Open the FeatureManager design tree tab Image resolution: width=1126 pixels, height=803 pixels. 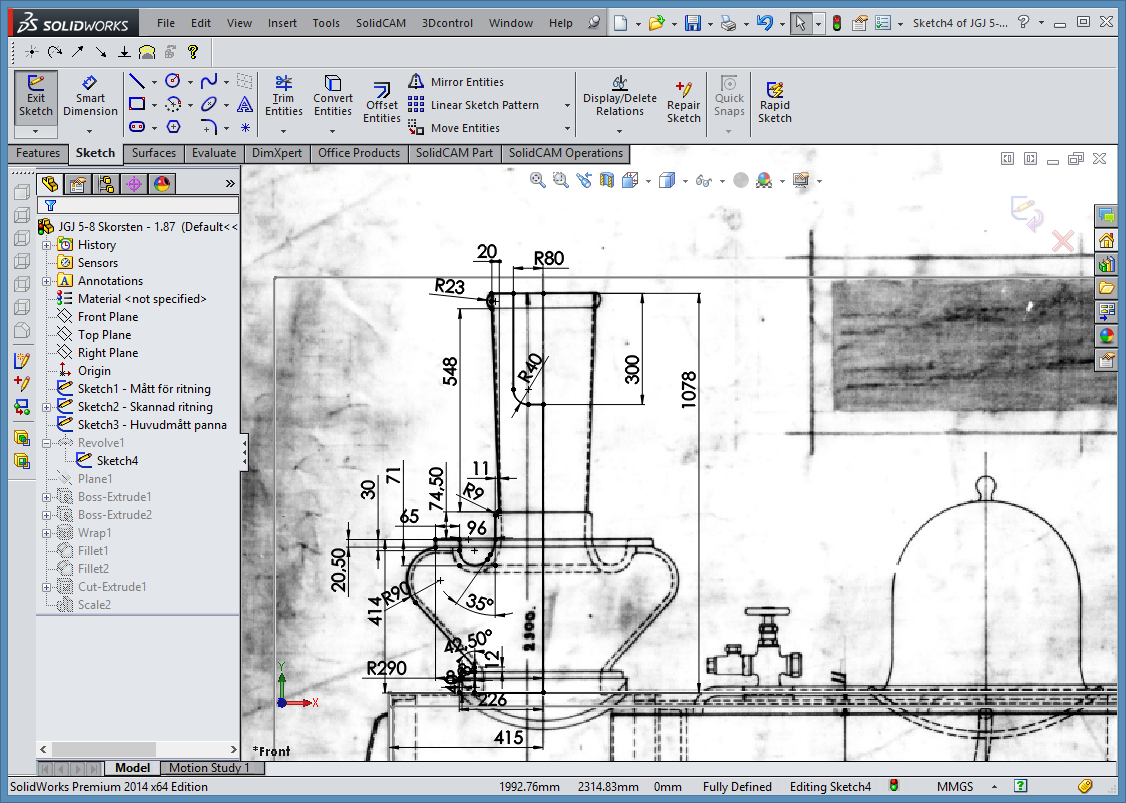coord(50,184)
